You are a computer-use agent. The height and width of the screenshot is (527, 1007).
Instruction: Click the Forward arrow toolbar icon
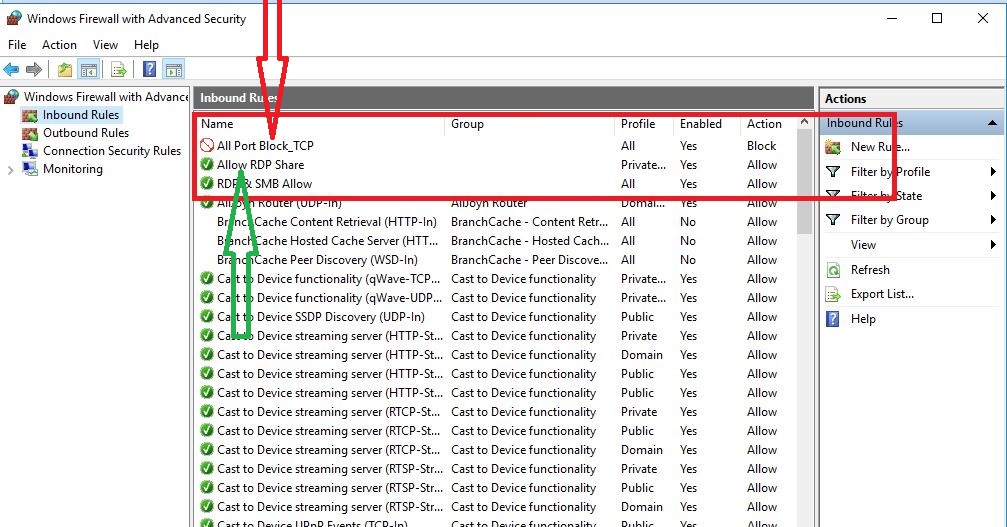point(33,69)
